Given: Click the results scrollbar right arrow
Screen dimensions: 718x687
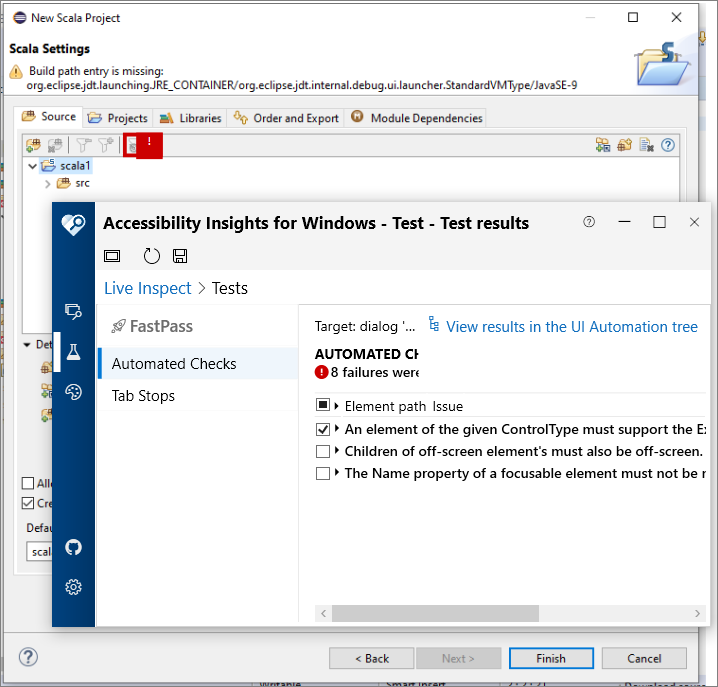Looking at the screenshot, I should click(x=697, y=613).
